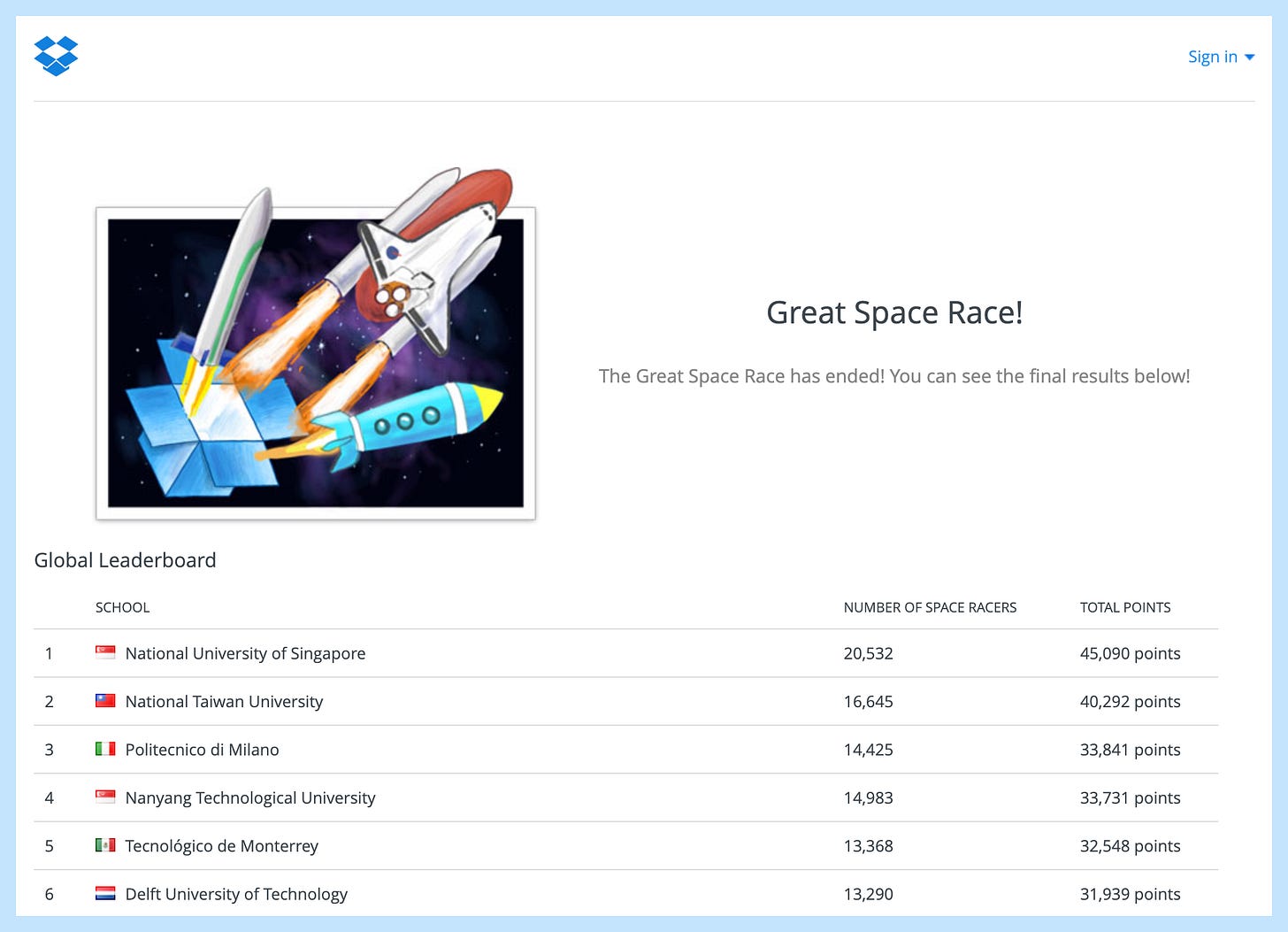Click the 13,368 space racers value
The image size is (1288, 932).
[x=868, y=845]
